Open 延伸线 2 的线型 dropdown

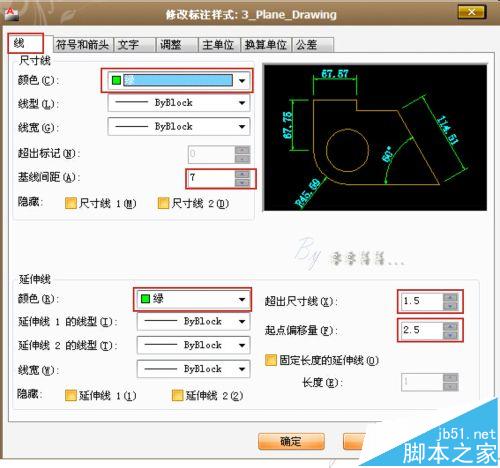click(193, 345)
